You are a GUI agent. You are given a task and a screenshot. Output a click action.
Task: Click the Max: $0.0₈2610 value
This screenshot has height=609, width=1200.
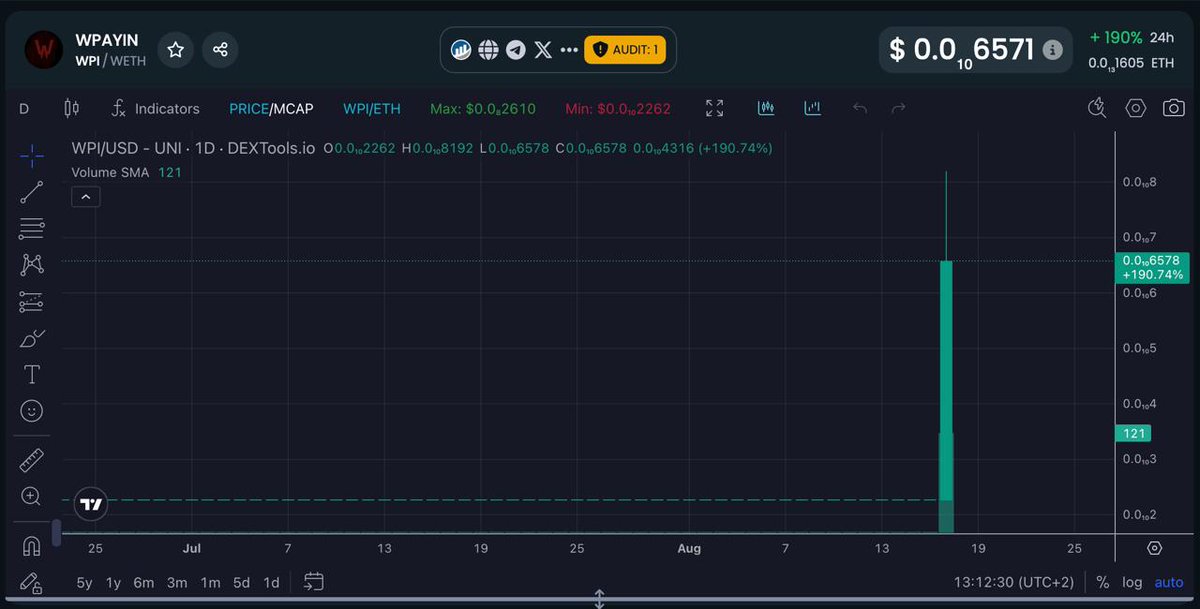point(483,108)
